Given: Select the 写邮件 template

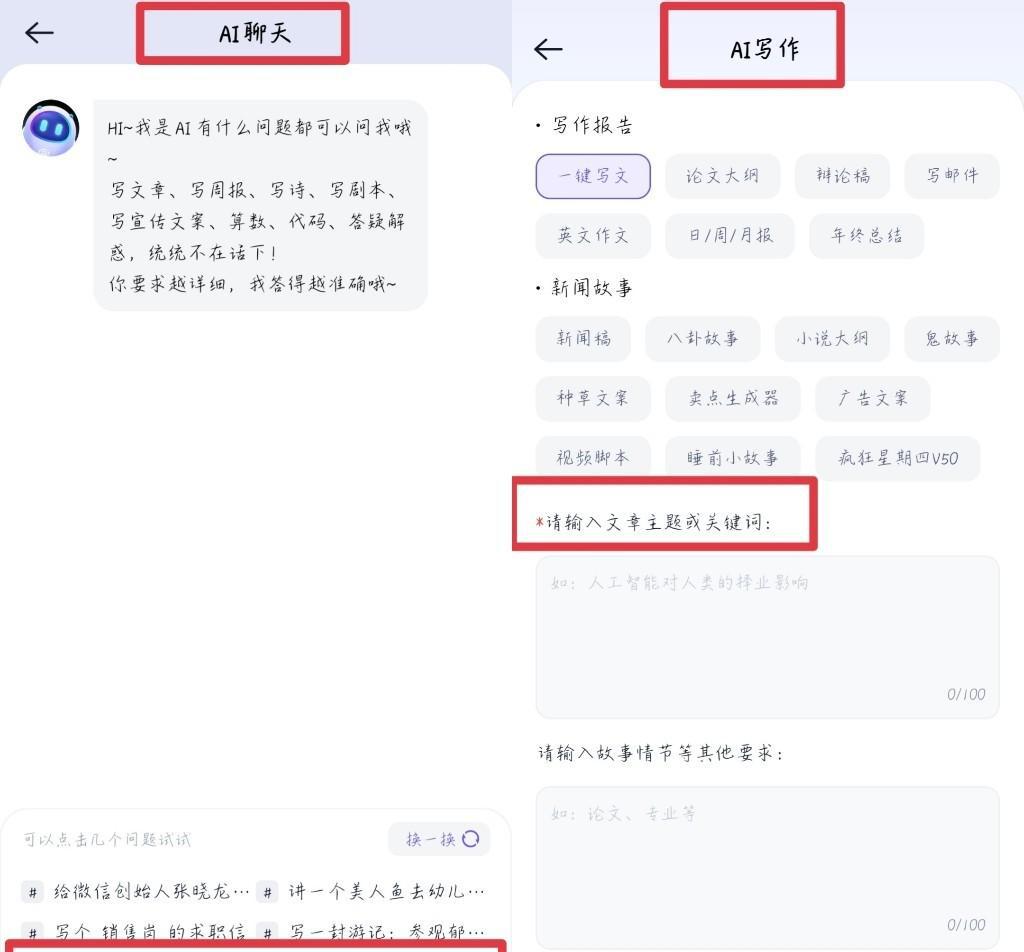Looking at the screenshot, I should click(x=952, y=176).
